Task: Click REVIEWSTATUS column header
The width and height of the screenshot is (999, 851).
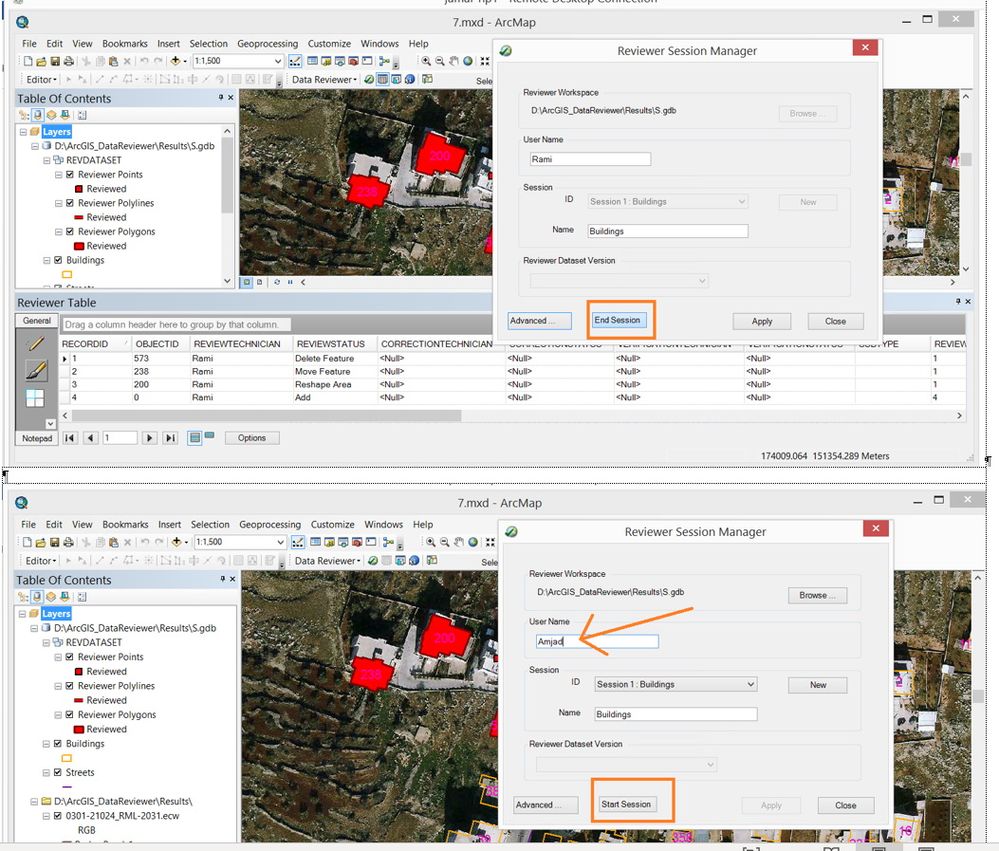Action: [x=334, y=344]
